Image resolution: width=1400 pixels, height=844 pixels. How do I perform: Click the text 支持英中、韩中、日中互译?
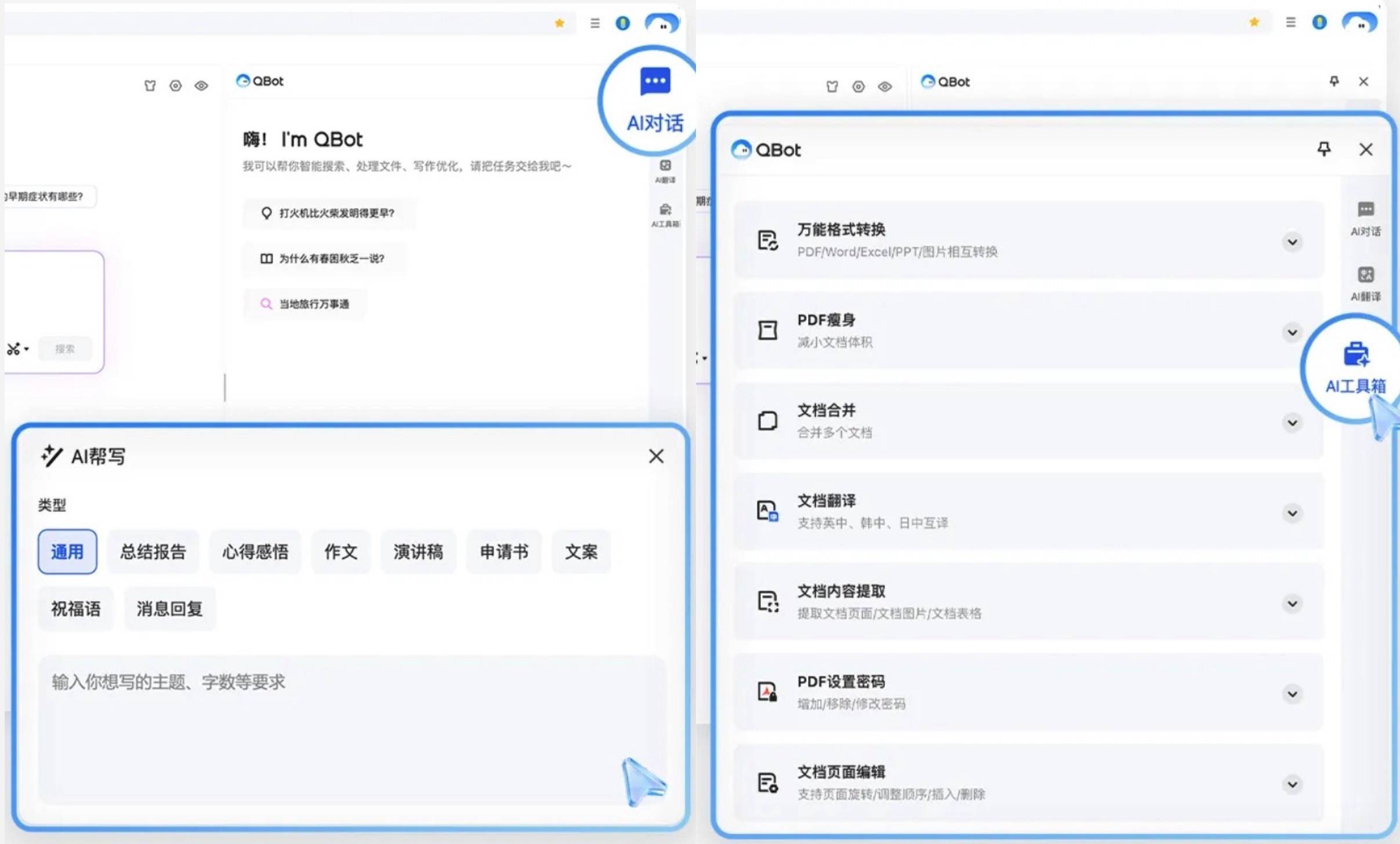(x=872, y=523)
